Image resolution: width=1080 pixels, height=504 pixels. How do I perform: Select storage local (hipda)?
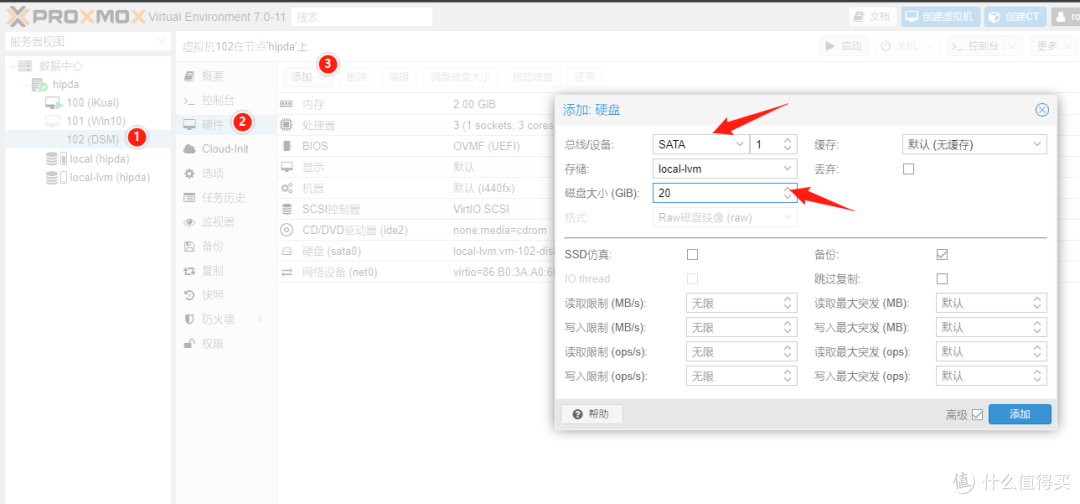pos(99,159)
